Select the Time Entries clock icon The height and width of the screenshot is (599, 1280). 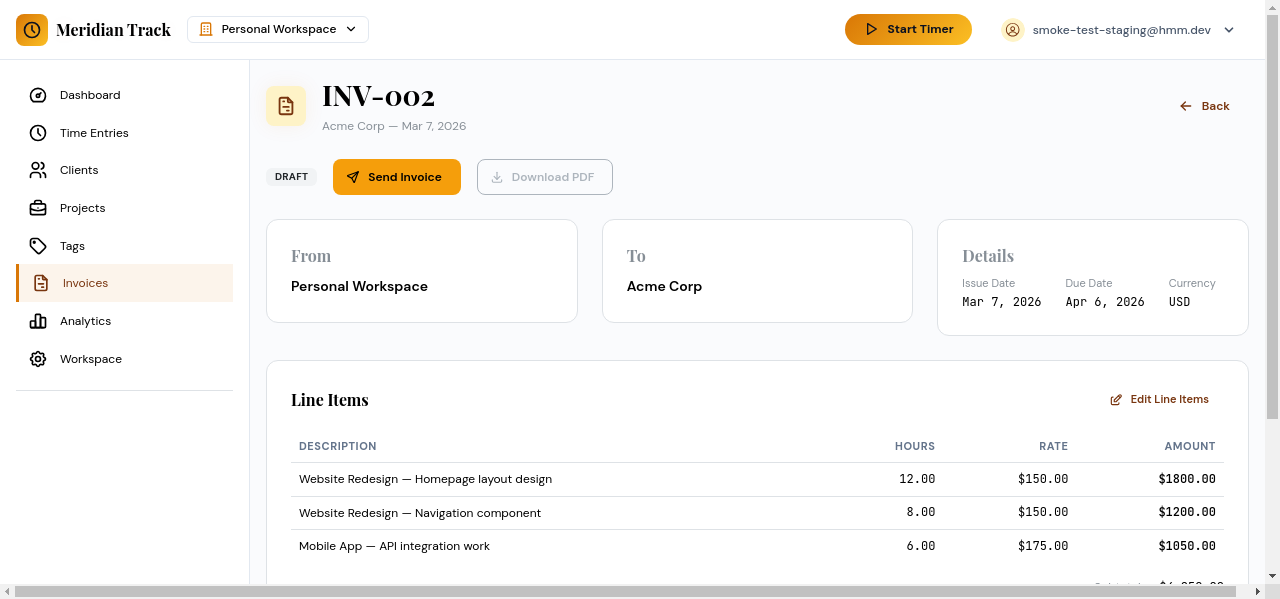[x=38, y=132]
